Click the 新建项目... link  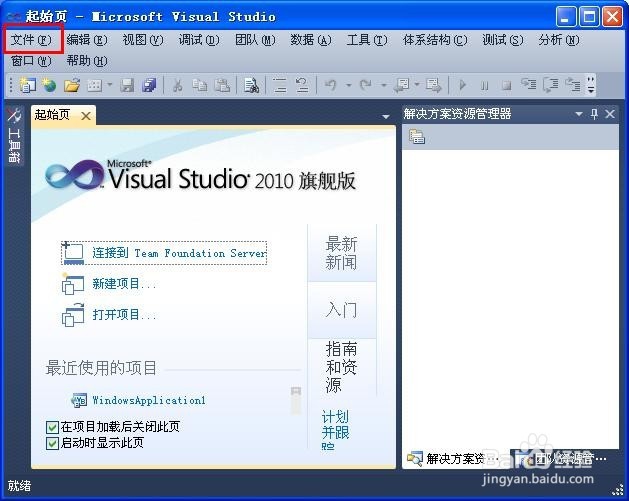click(x=124, y=284)
